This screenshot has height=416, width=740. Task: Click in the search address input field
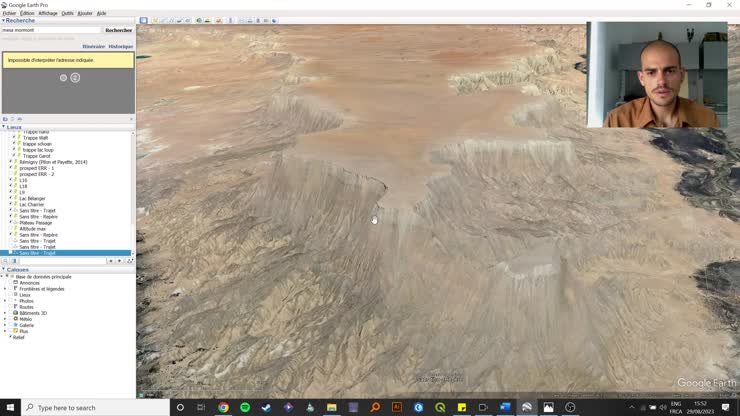click(x=50, y=30)
